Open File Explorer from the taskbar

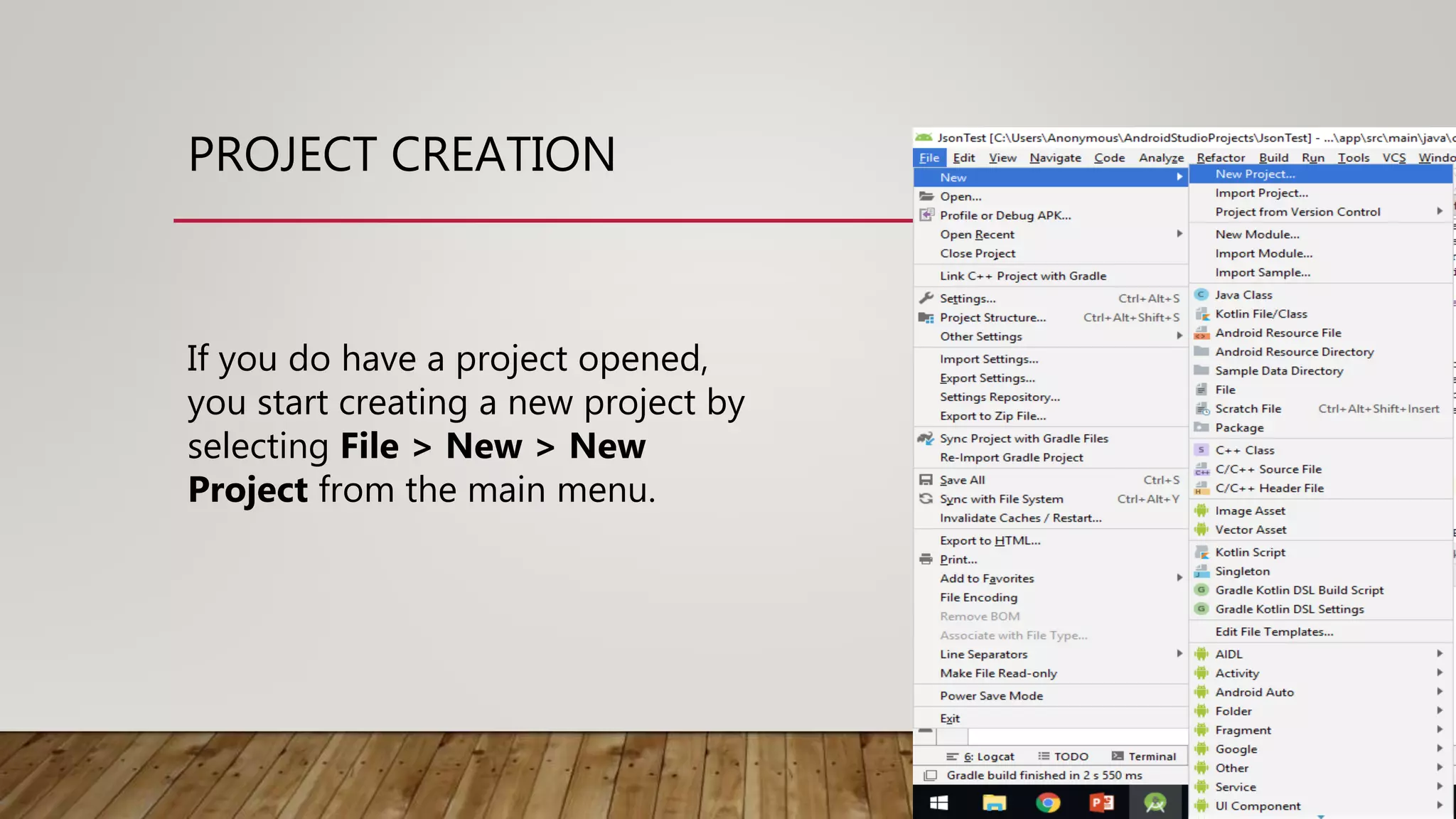click(994, 803)
